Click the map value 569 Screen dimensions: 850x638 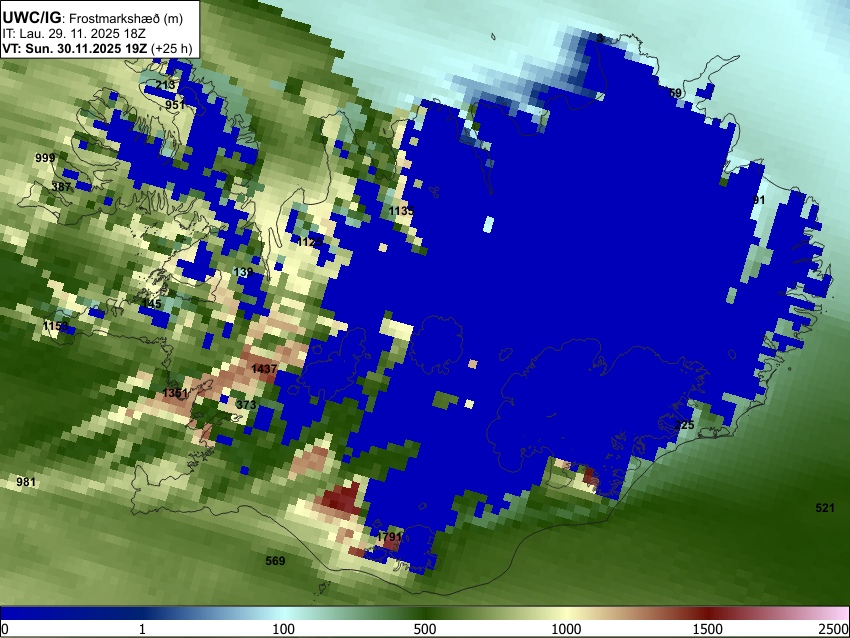coord(275,560)
